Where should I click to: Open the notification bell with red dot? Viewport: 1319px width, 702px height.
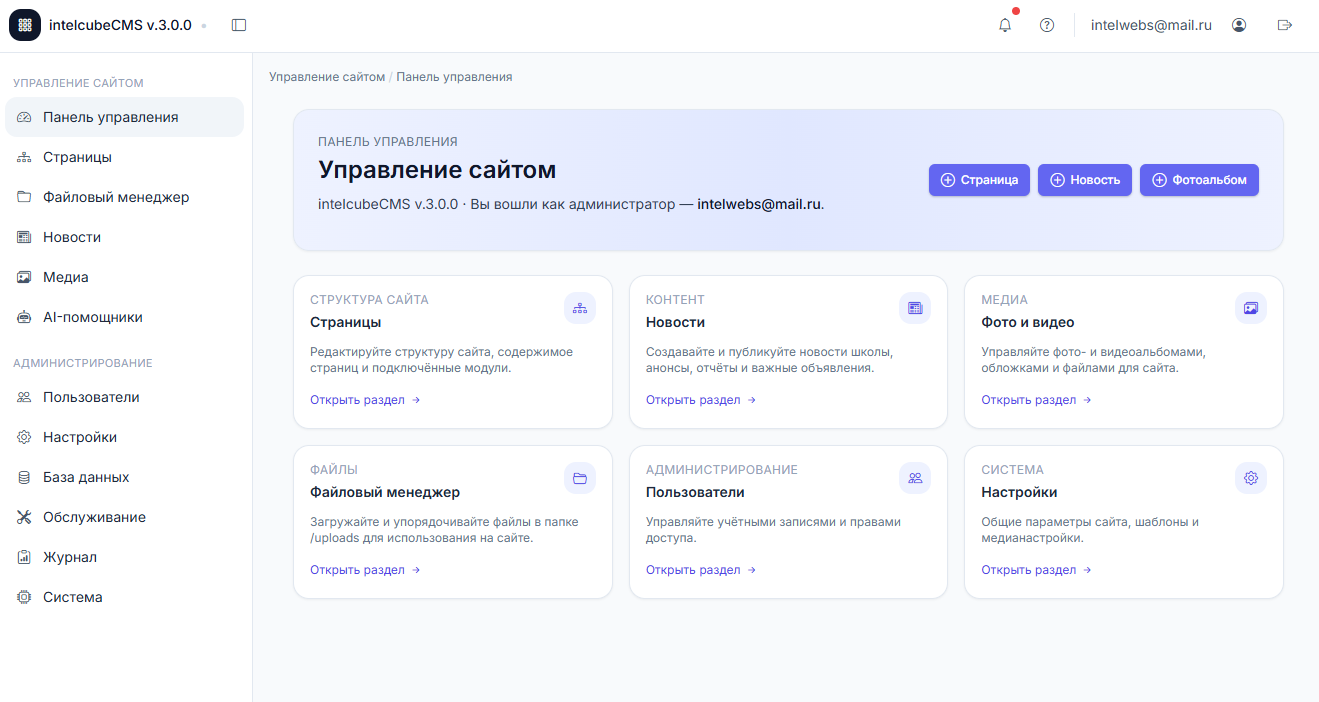1004,24
